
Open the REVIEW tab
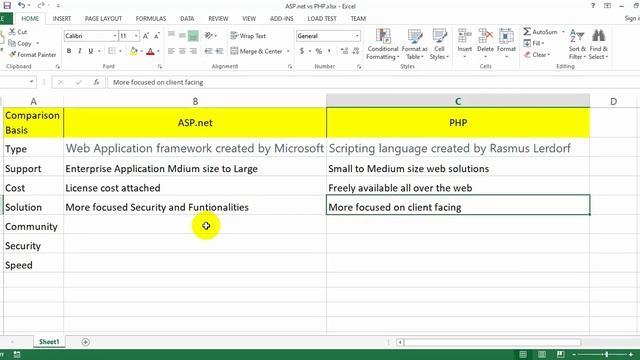point(218,19)
